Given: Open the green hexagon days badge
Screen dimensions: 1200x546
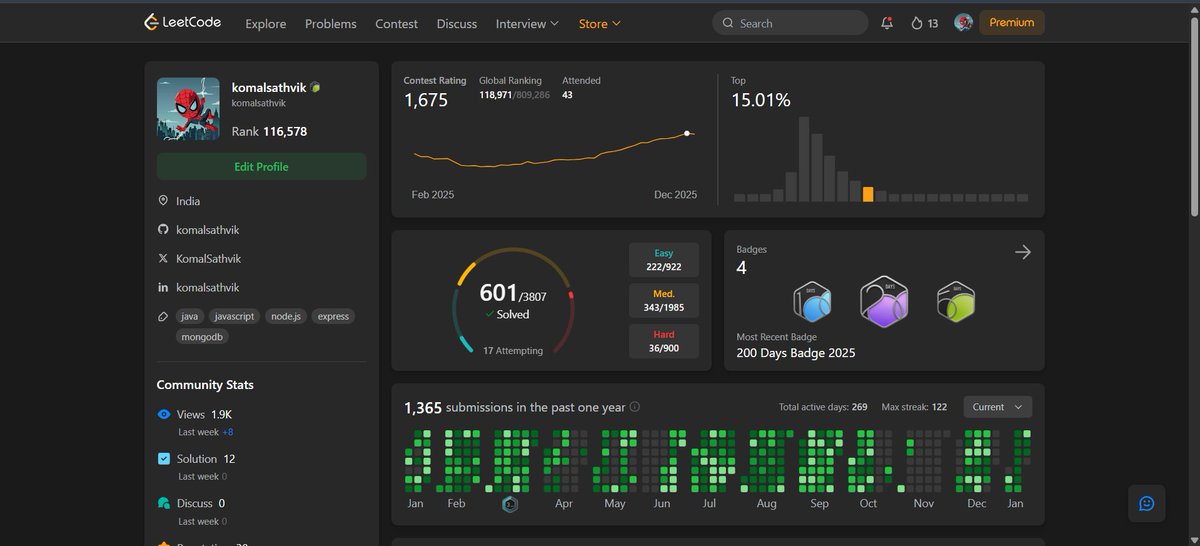Looking at the screenshot, I should [x=956, y=302].
